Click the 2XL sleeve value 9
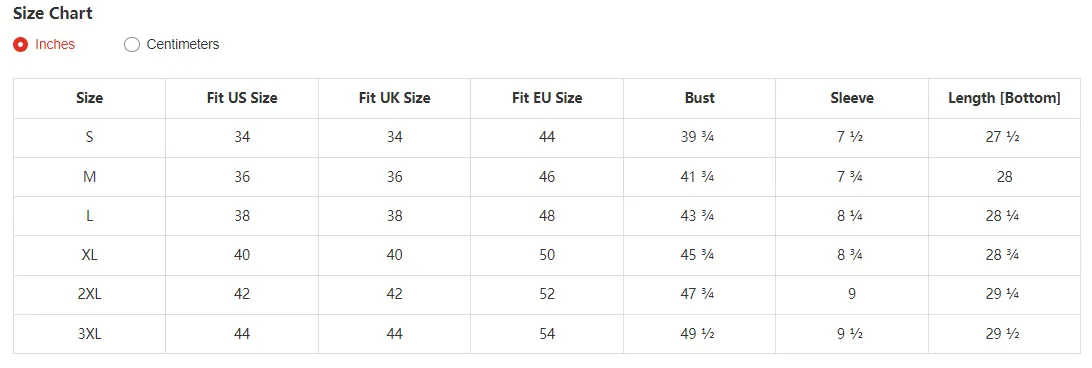This screenshot has width=1092, height=368. pos(852,294)
